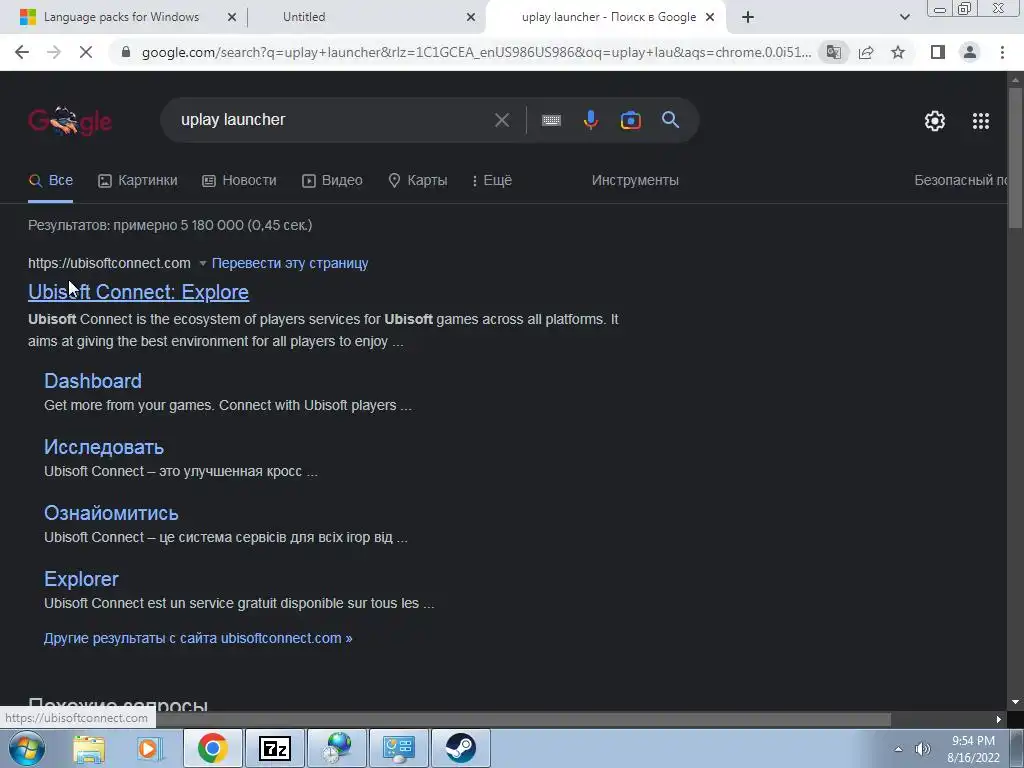Open the Исследовать sitelink
Image resolution: width=1024 pixels, height=768 pixels.
pos(104,447)
